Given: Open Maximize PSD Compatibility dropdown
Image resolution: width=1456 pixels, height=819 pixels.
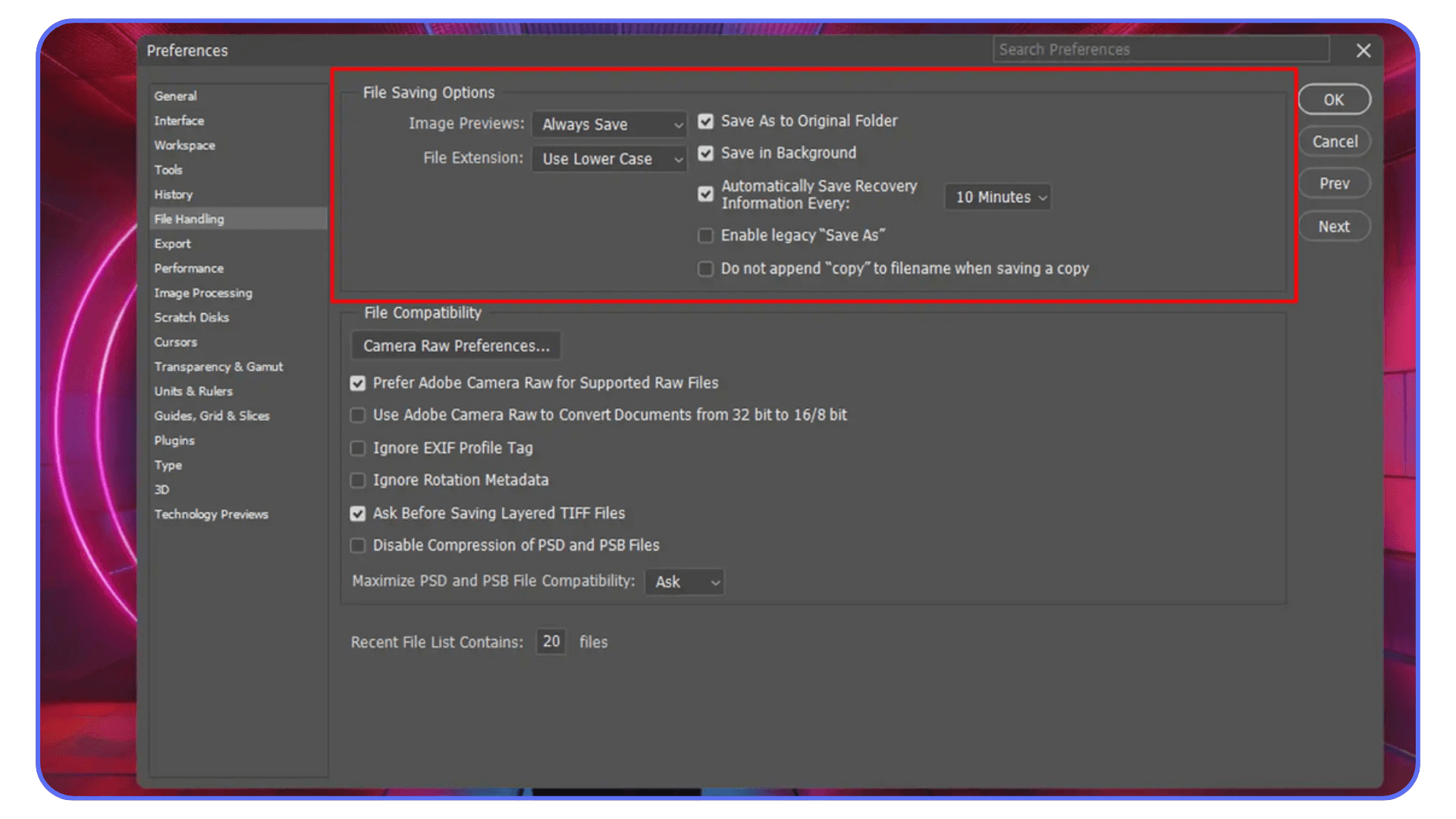Looking at the screenshot, I should [x=683, y=582].
